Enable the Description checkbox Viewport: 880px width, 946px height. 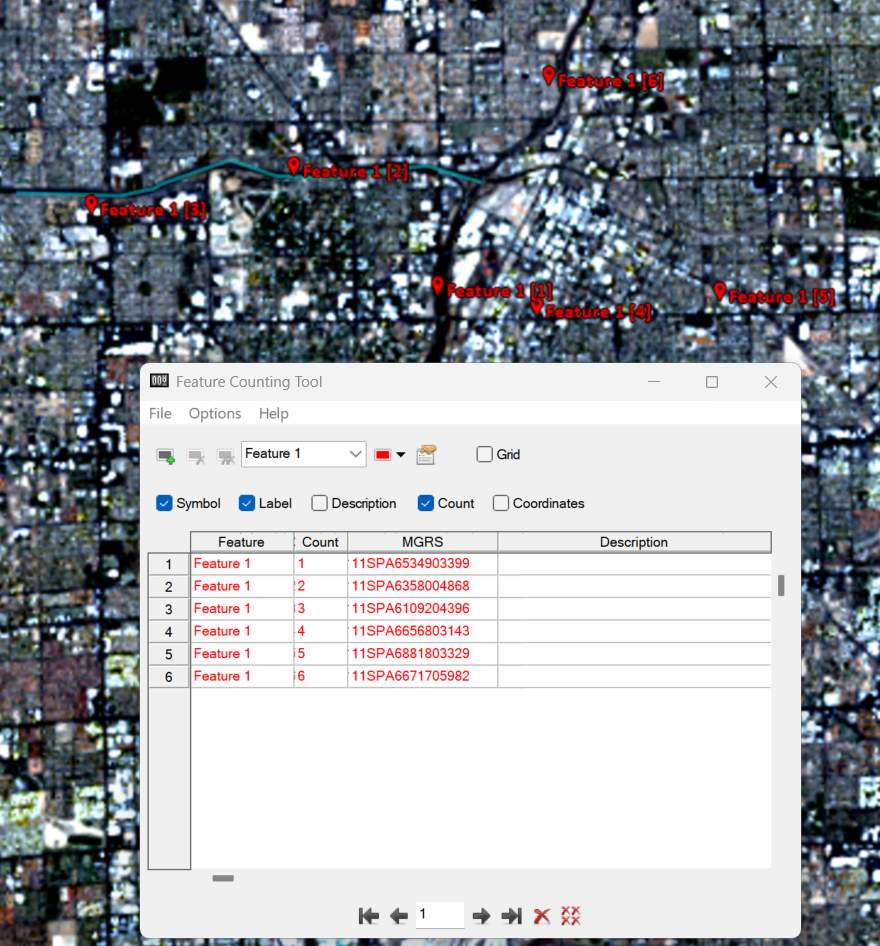pyautogui.click(x=320, y=503)
